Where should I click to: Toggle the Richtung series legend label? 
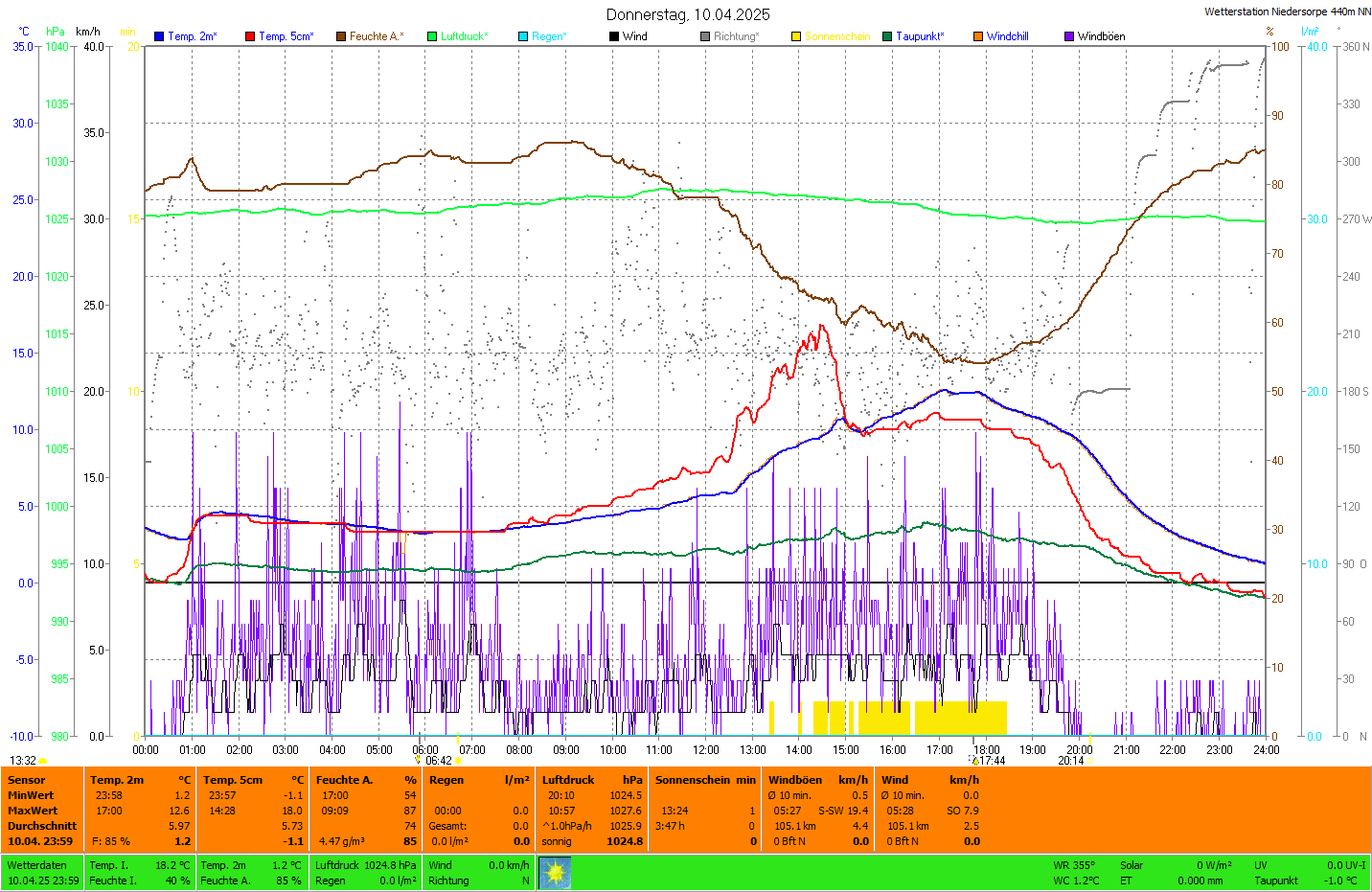coord(735,36)
